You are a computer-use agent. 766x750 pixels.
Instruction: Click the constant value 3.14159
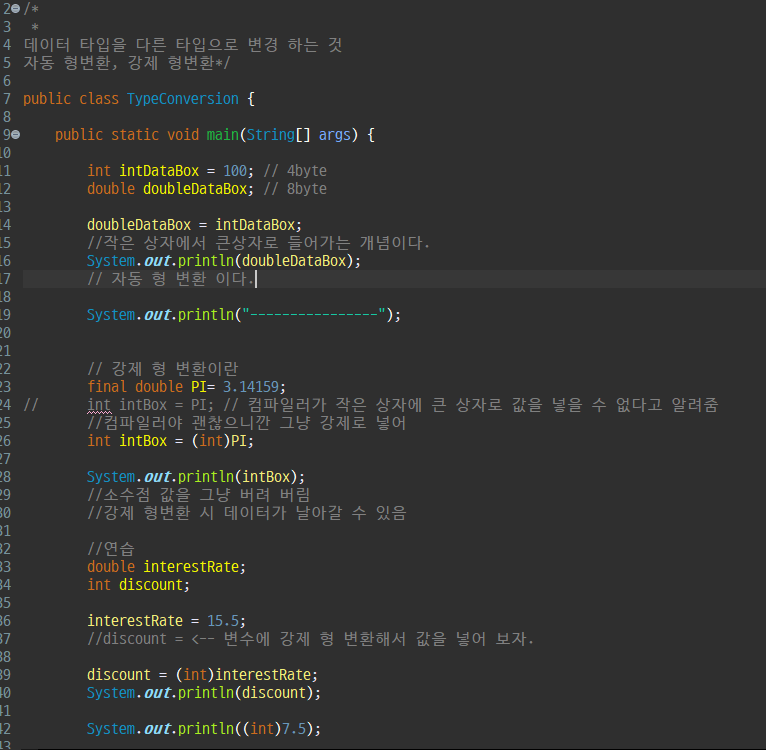(x=251, y=387)
